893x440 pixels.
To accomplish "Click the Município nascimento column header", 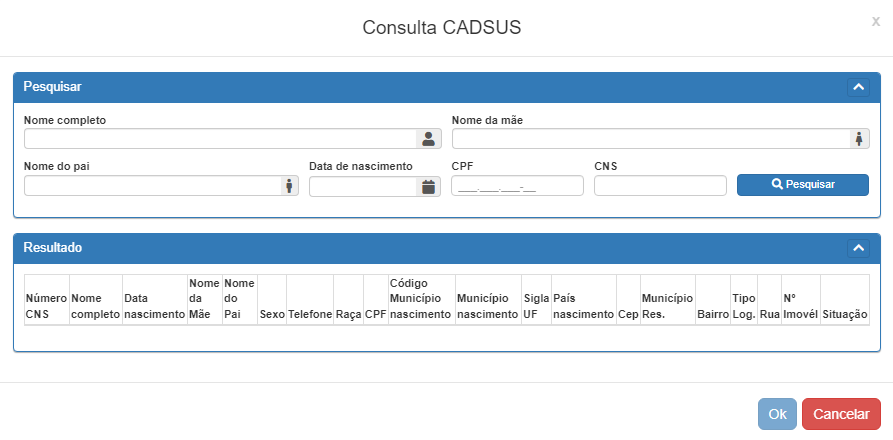I will 488,306.
